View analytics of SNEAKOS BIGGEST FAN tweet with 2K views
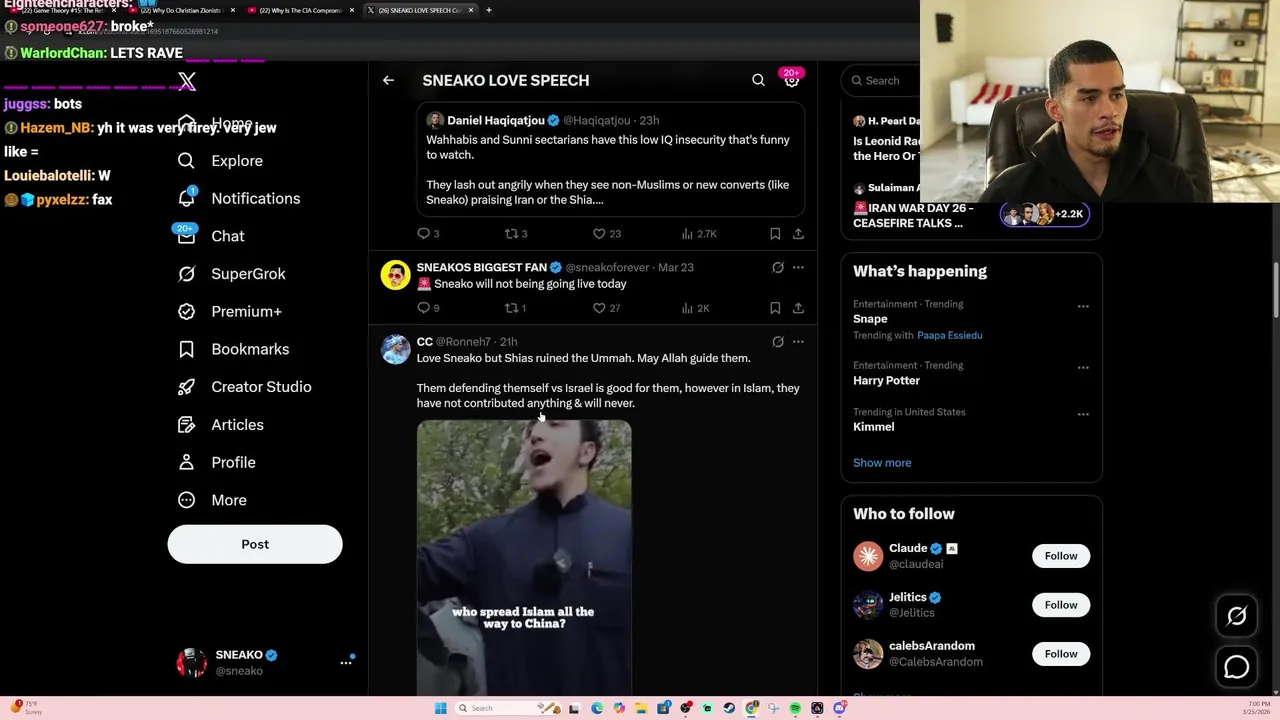The width and height of the screenshot is (1280, 720). point(696,308)
